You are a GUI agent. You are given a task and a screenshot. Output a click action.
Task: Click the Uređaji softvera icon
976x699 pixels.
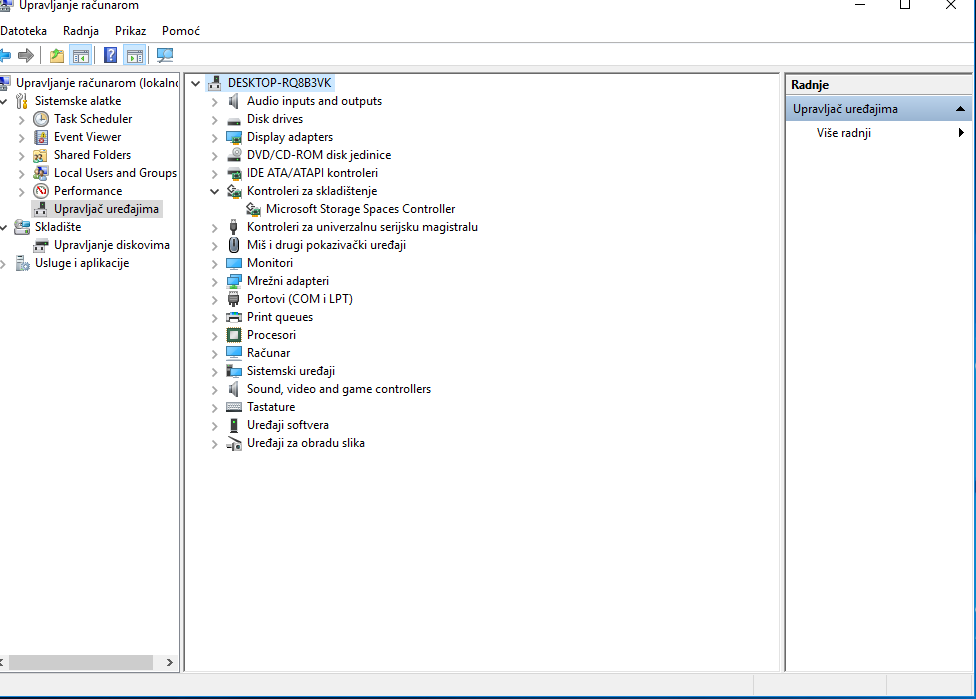click(234, 425)
